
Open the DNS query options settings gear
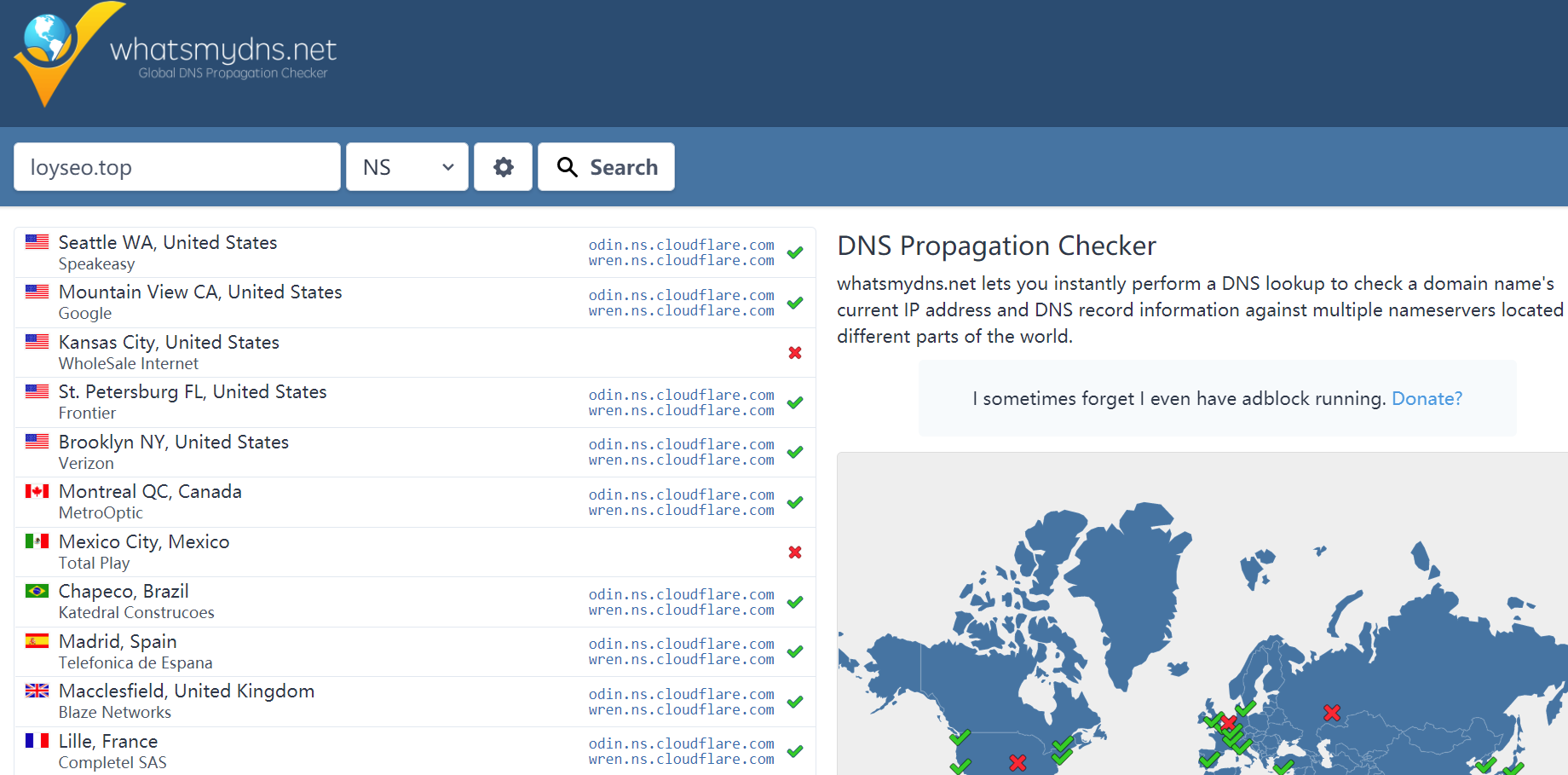(503, 166)
